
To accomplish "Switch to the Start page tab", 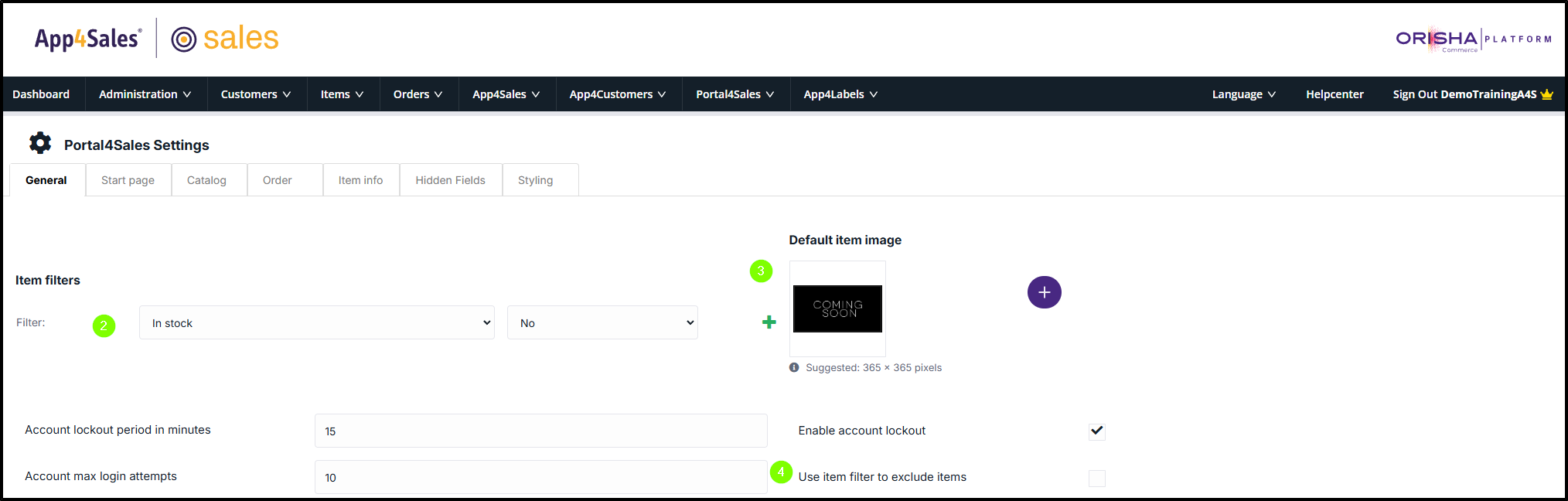I will click(128, 180).
